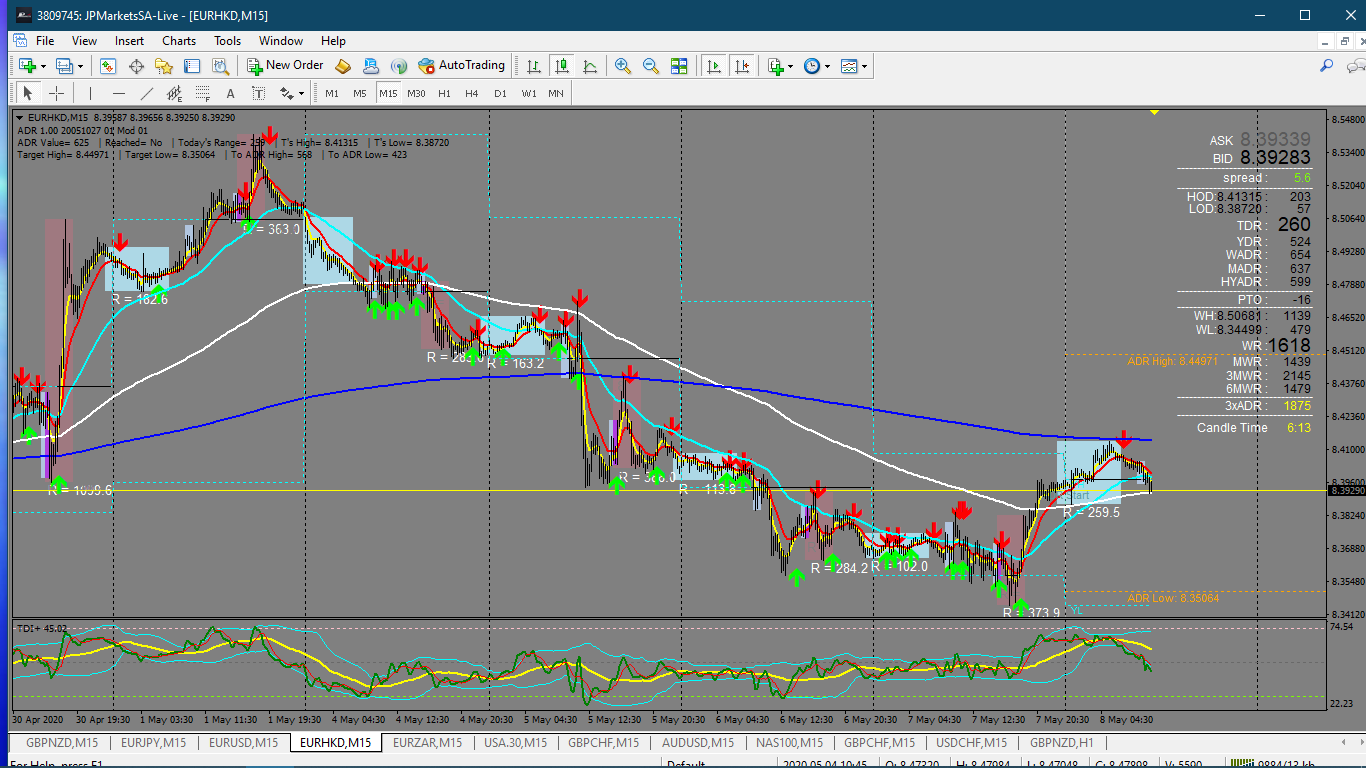1366x768 pixels.
Task: Tile chart windows with the grid icon
Action: [x=679, y=66]
